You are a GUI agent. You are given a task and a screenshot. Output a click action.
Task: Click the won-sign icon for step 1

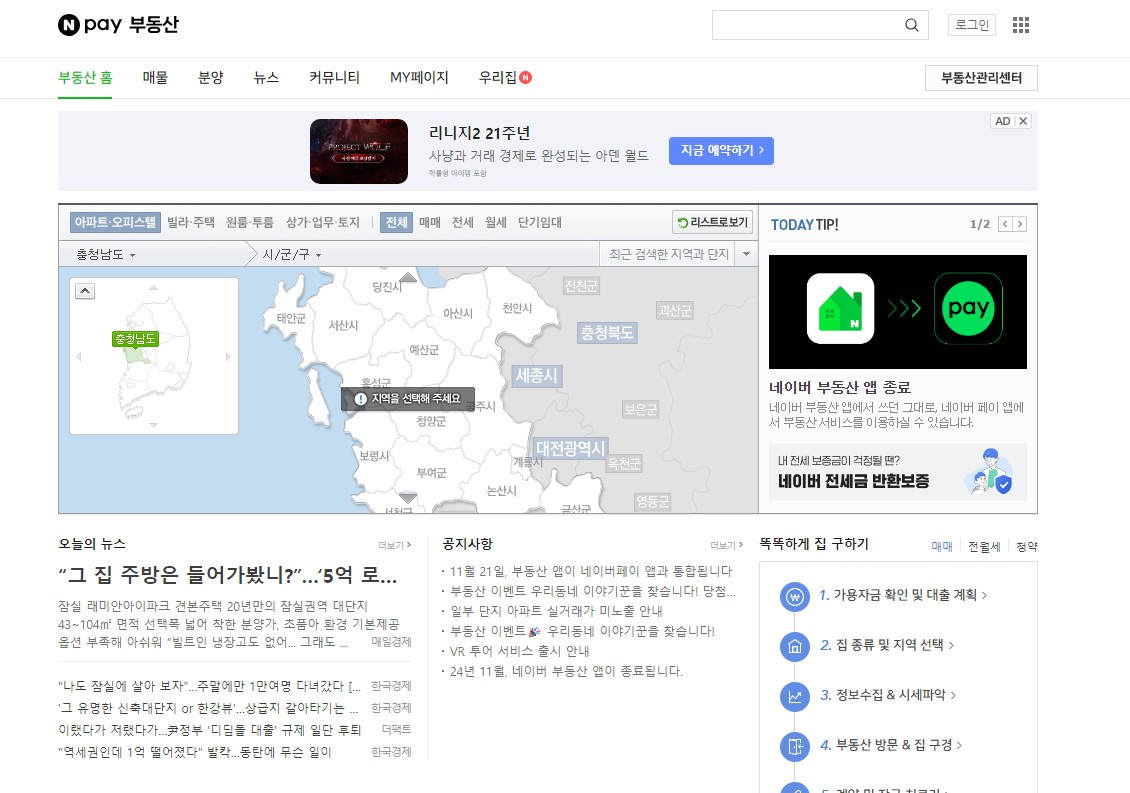(795, 596)
